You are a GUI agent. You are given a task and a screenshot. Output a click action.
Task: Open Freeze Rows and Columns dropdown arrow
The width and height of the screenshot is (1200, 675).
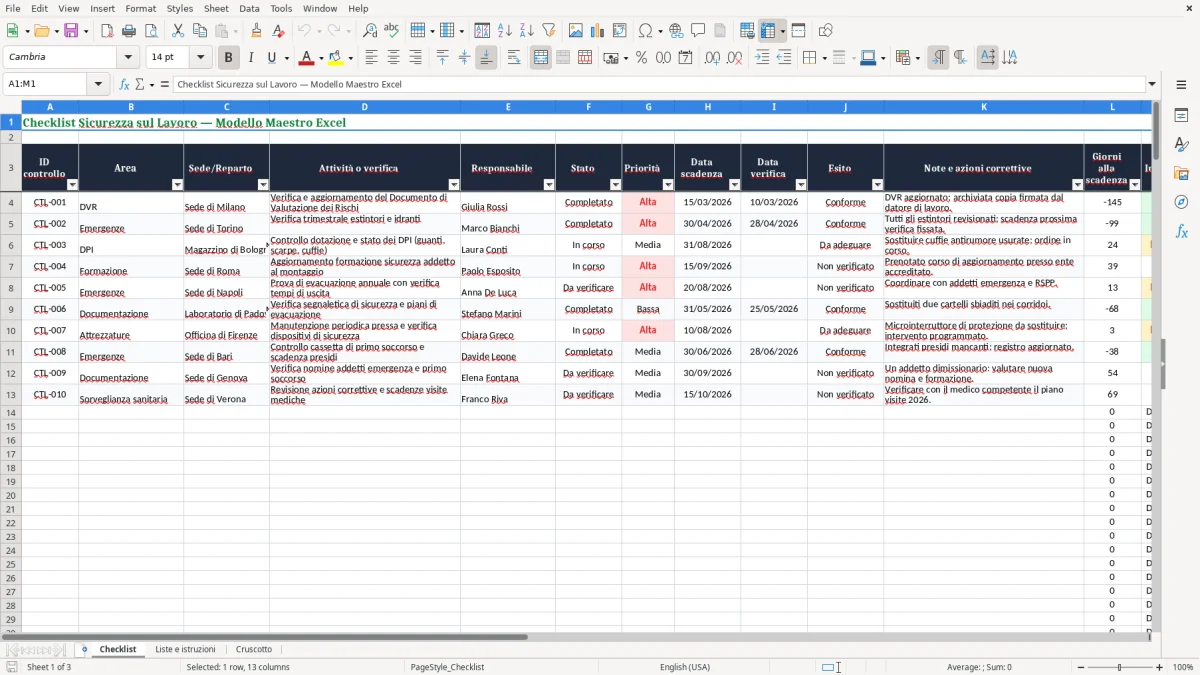pyautogui.click(x=782, y=31)
